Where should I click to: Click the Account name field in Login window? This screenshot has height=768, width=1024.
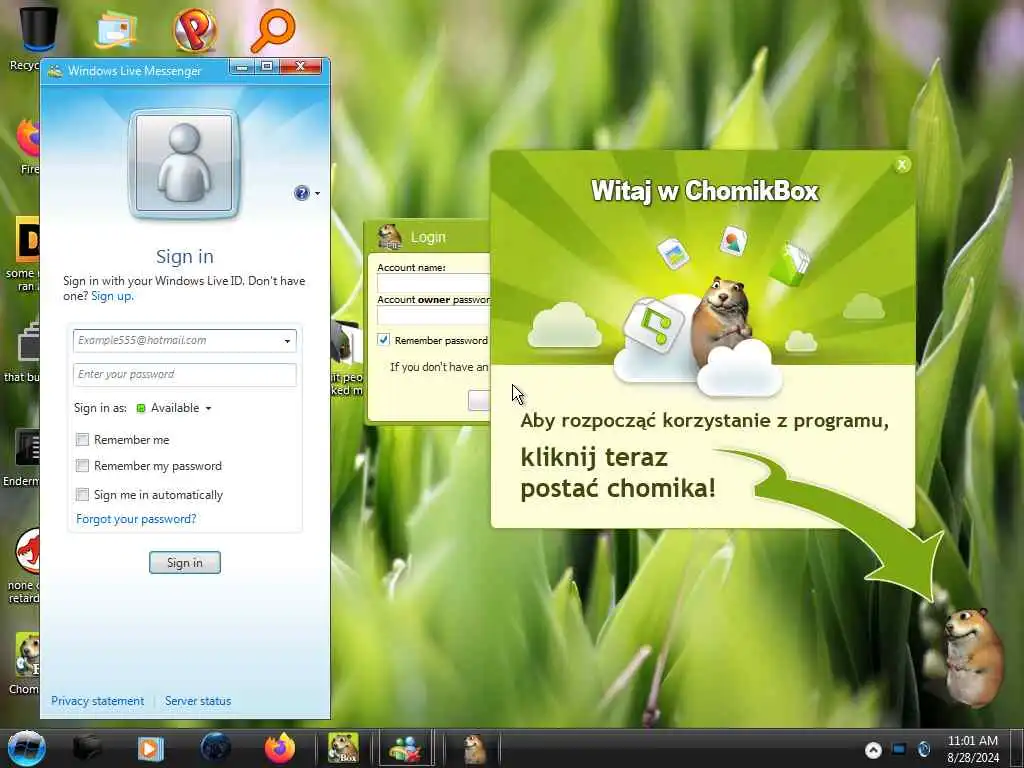(434, 283)
